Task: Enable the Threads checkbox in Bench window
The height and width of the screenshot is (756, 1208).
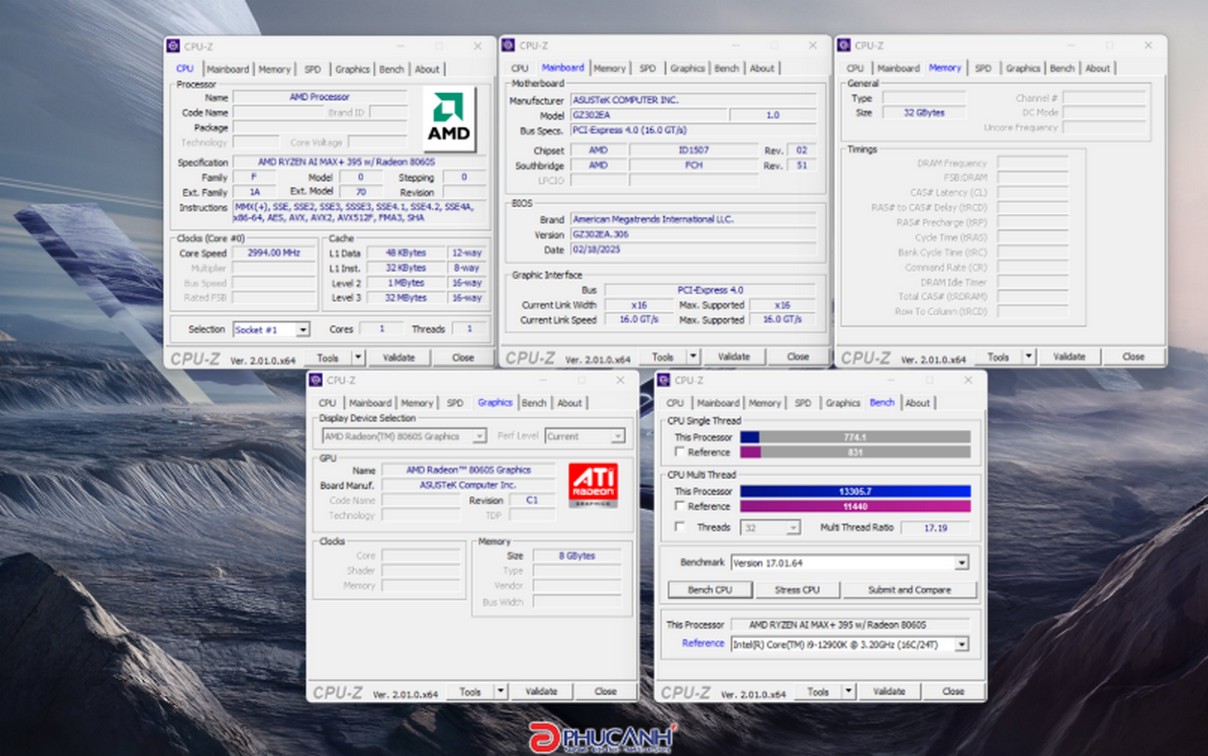Action: (x=680, y=527)
